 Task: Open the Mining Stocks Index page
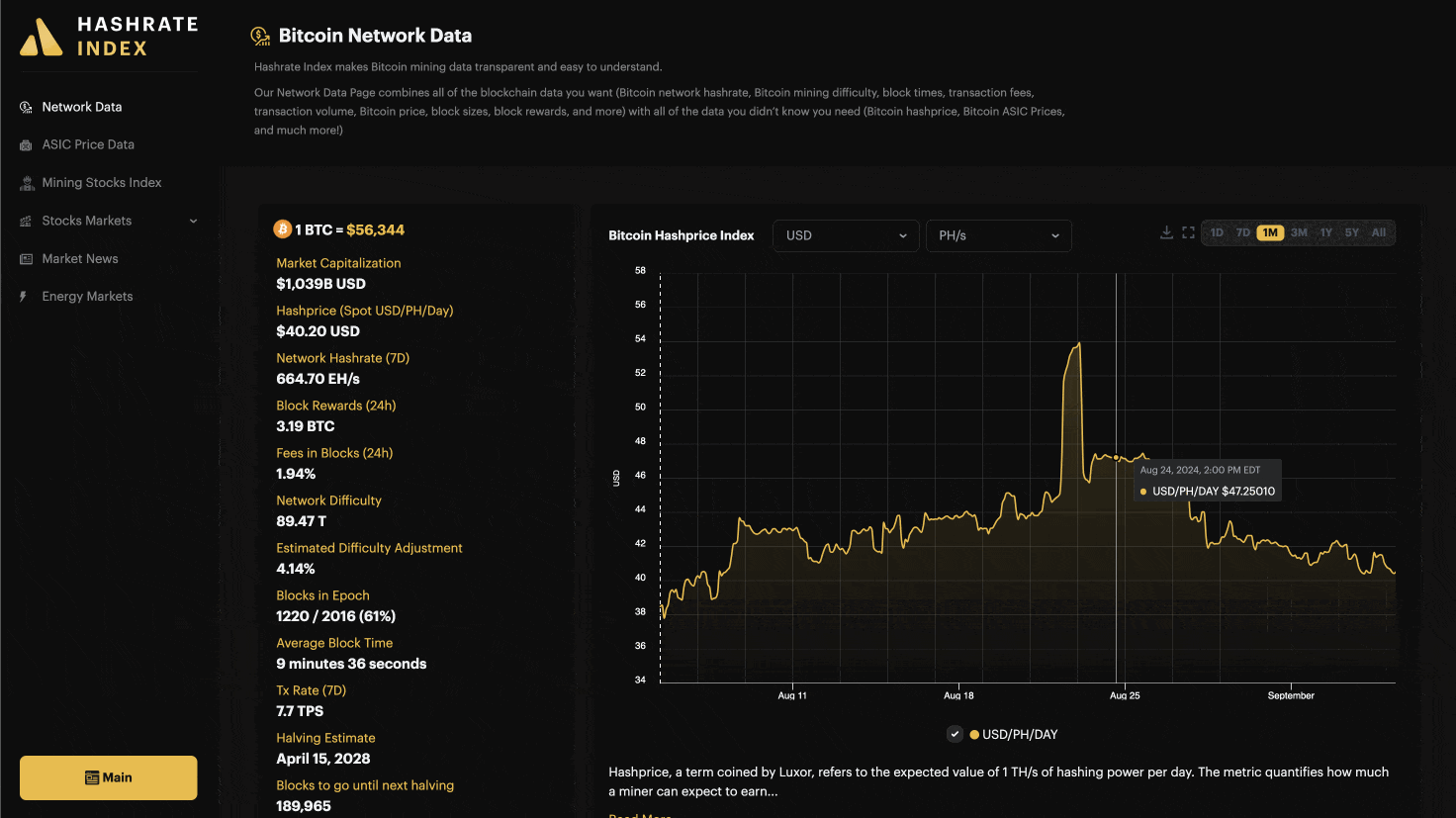pyautogui.click(x=102, y=182)
